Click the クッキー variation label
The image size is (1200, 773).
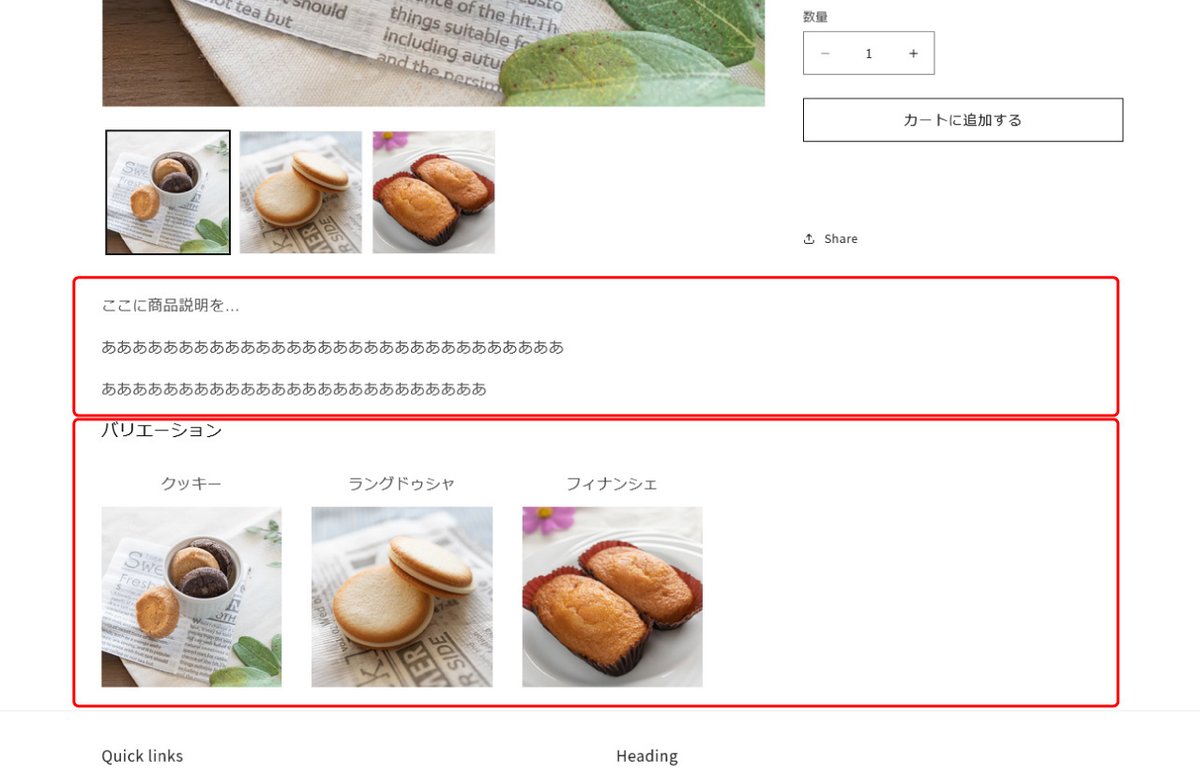click(192, 484)
